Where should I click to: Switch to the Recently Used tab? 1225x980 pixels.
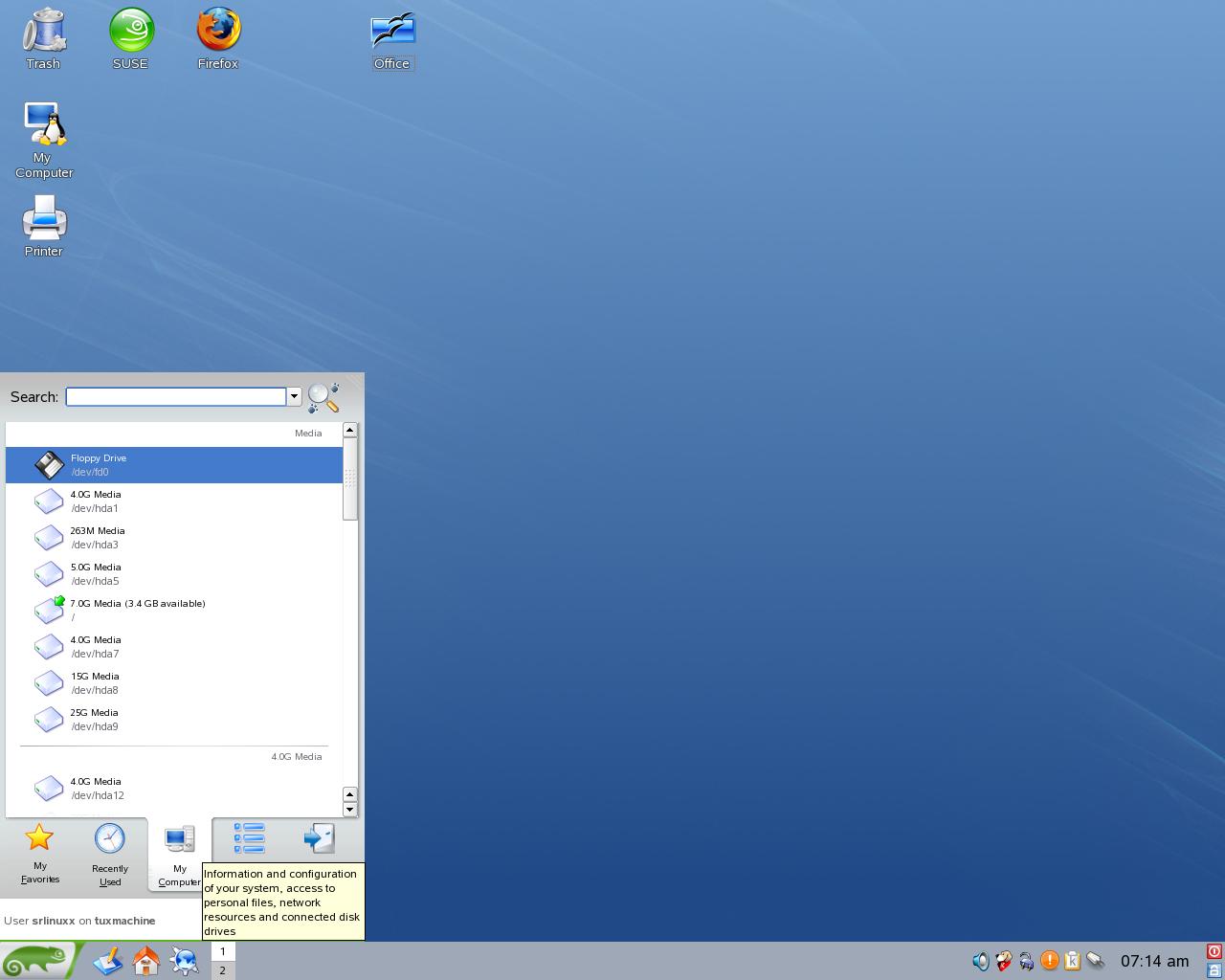(110, 855)
